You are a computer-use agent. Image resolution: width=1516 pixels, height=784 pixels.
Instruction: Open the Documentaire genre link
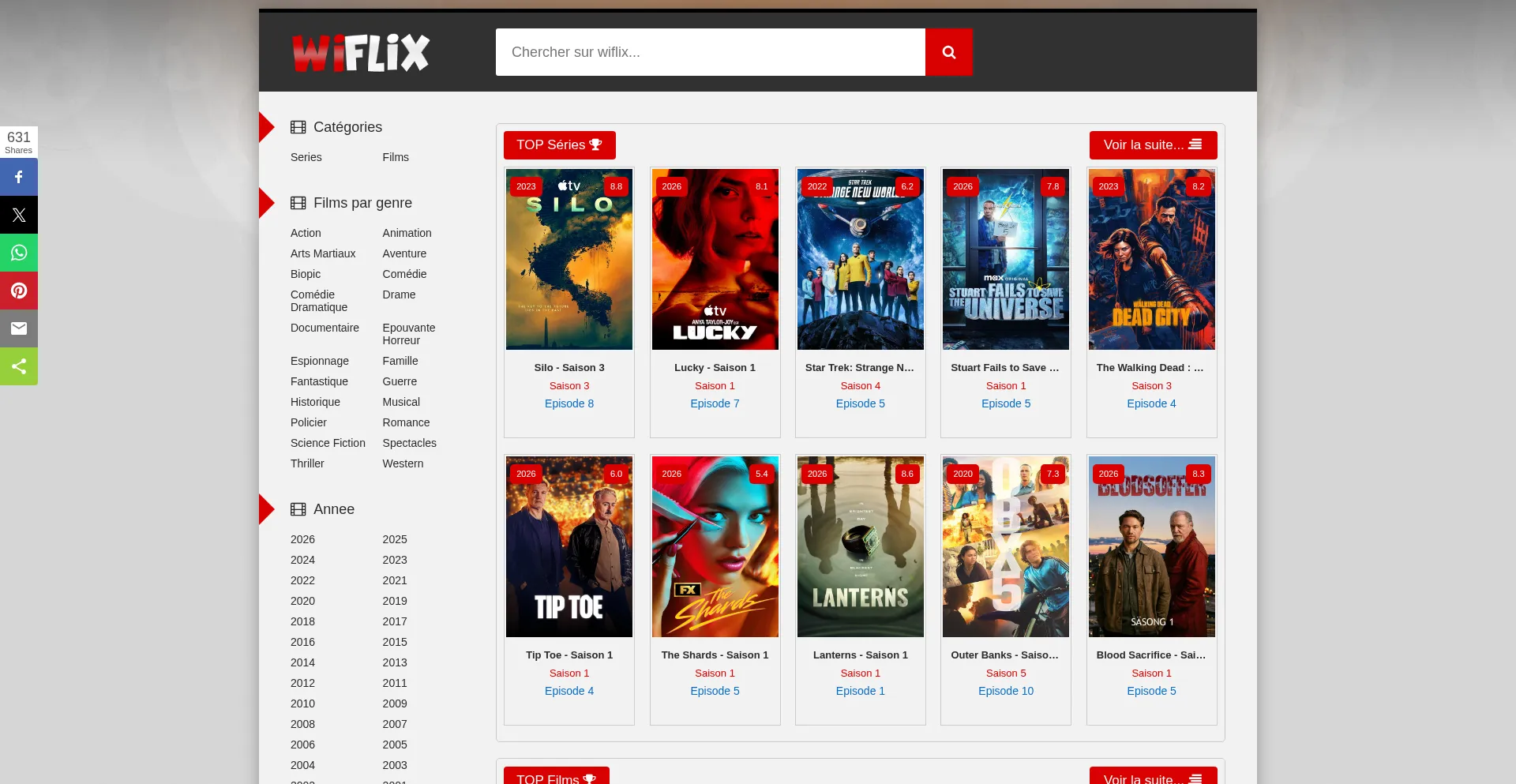(325, 328)
